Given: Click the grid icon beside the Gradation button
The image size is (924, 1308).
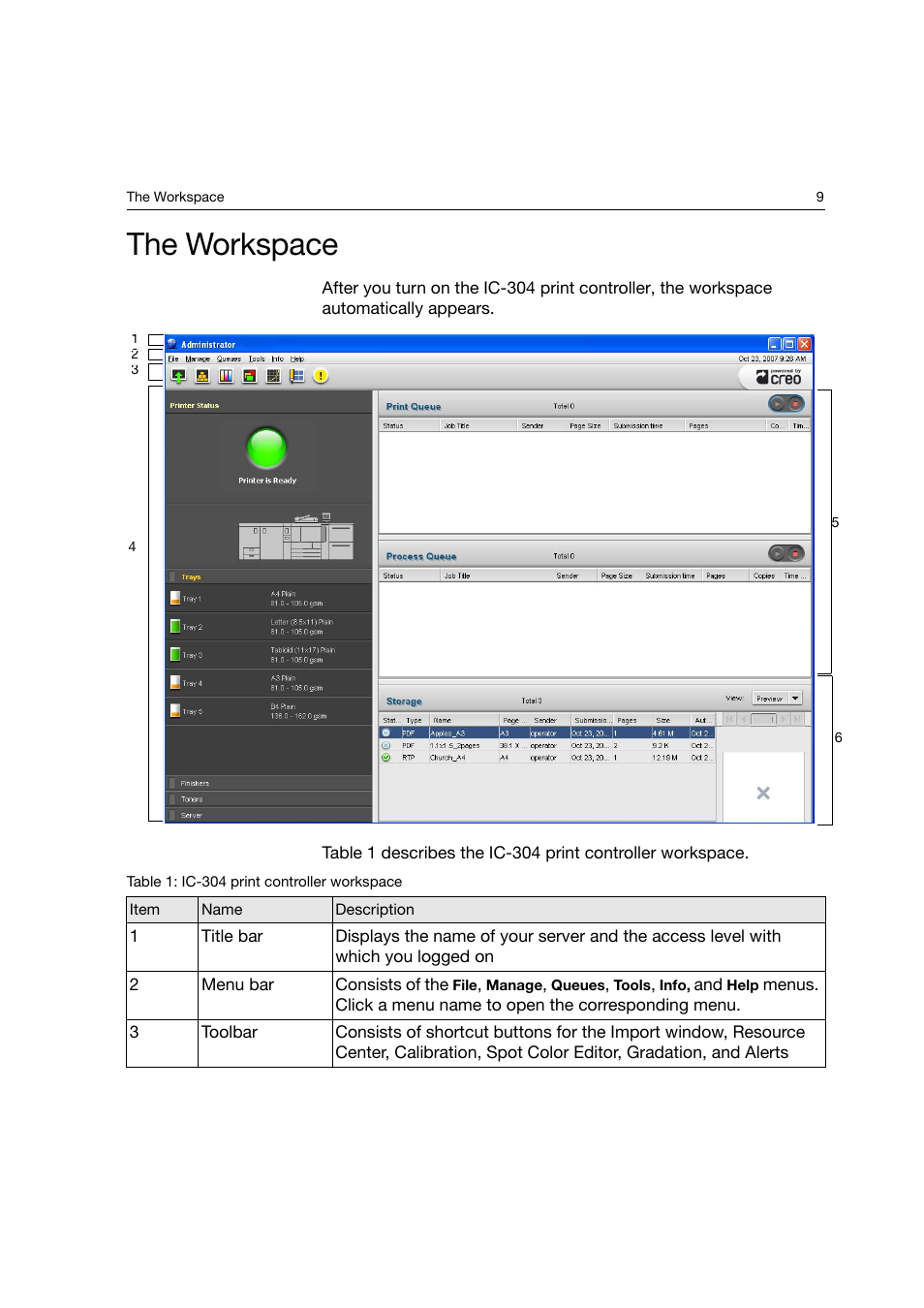Looking at the screenshot, I should (297, 376).
